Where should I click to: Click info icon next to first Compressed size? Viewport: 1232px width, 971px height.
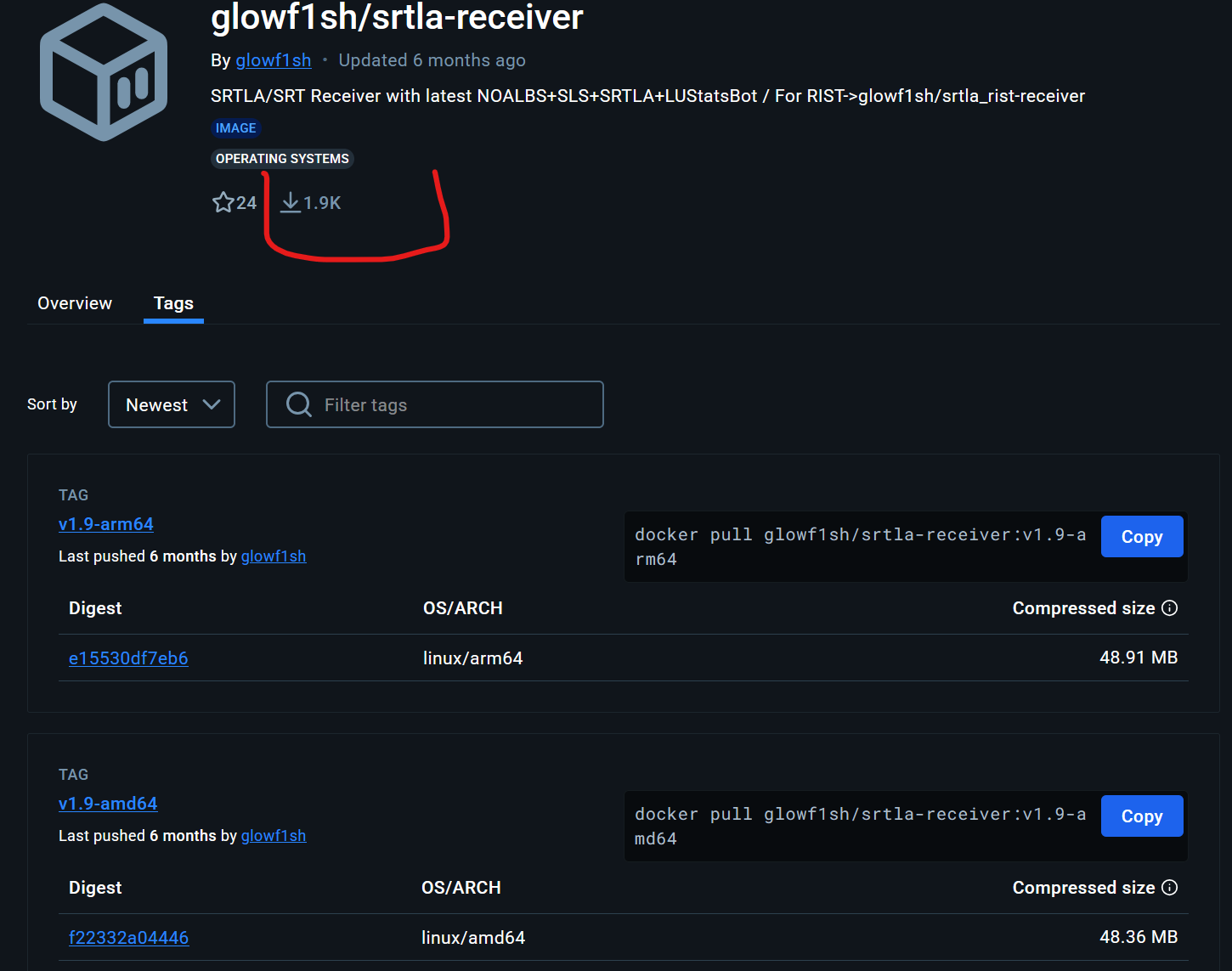tap(1170, 607)
